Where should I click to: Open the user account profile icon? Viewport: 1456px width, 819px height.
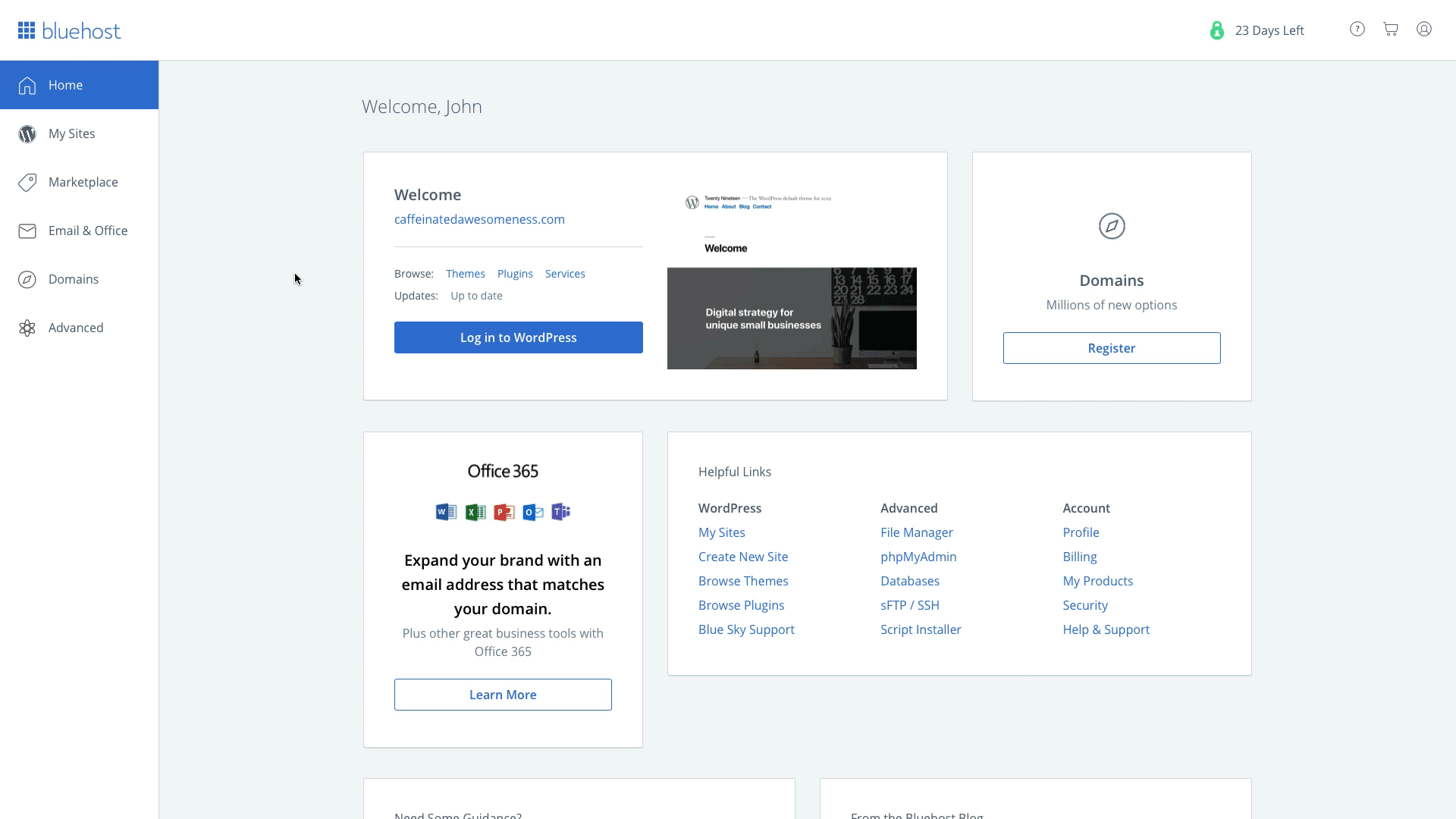click(1424, 30)
